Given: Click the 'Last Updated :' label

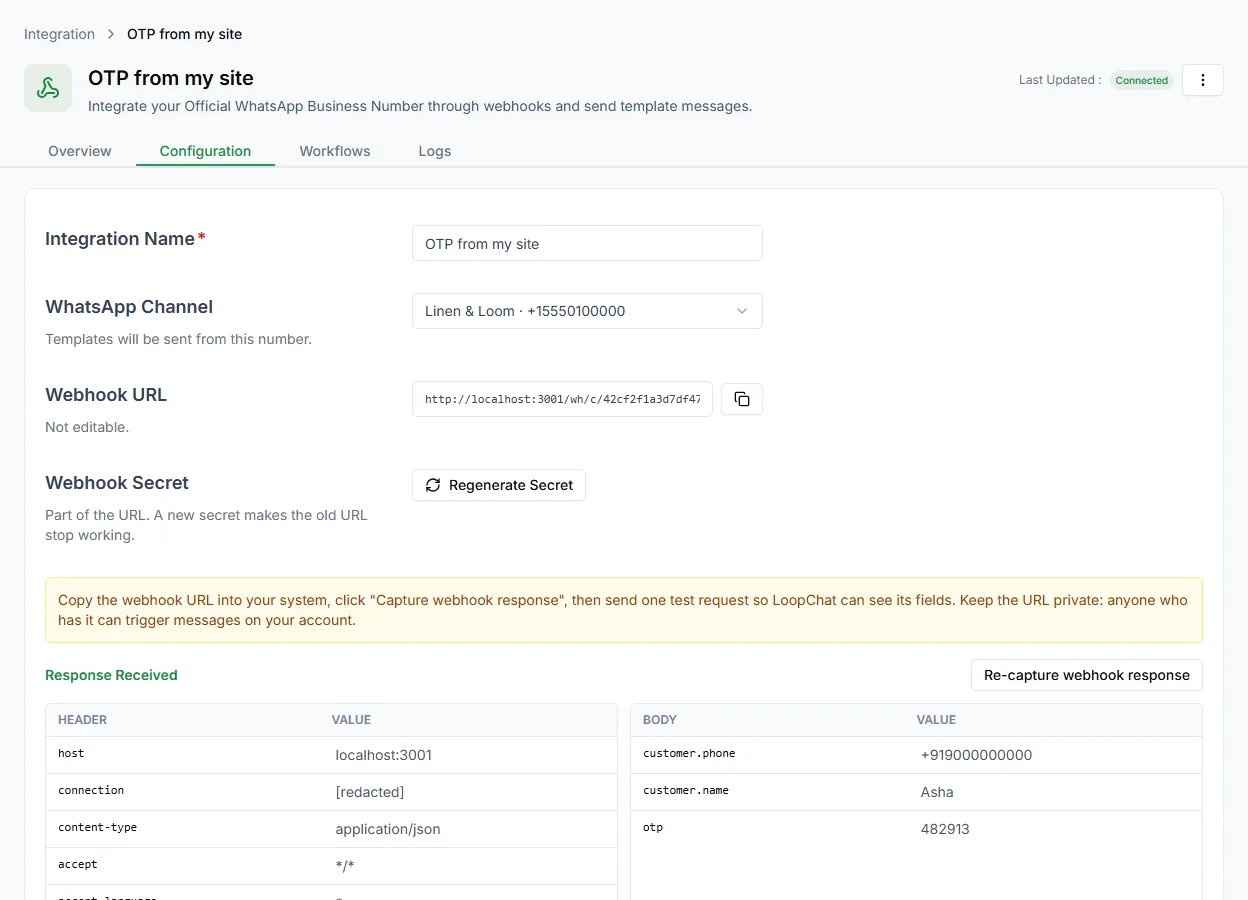Looking at the screenshot, I should [1060, 80].
